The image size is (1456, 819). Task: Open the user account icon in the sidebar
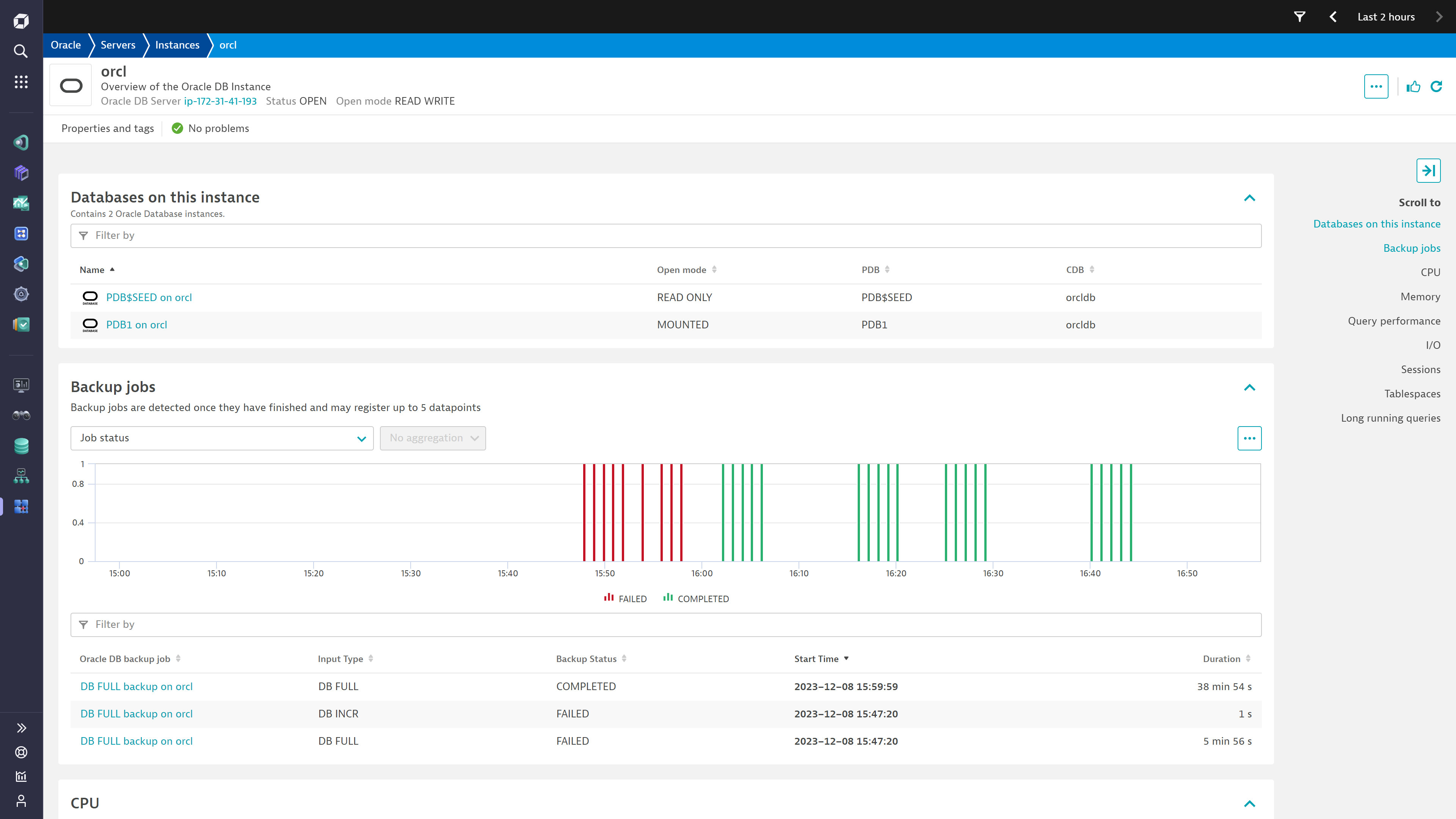tap(21, 801)
